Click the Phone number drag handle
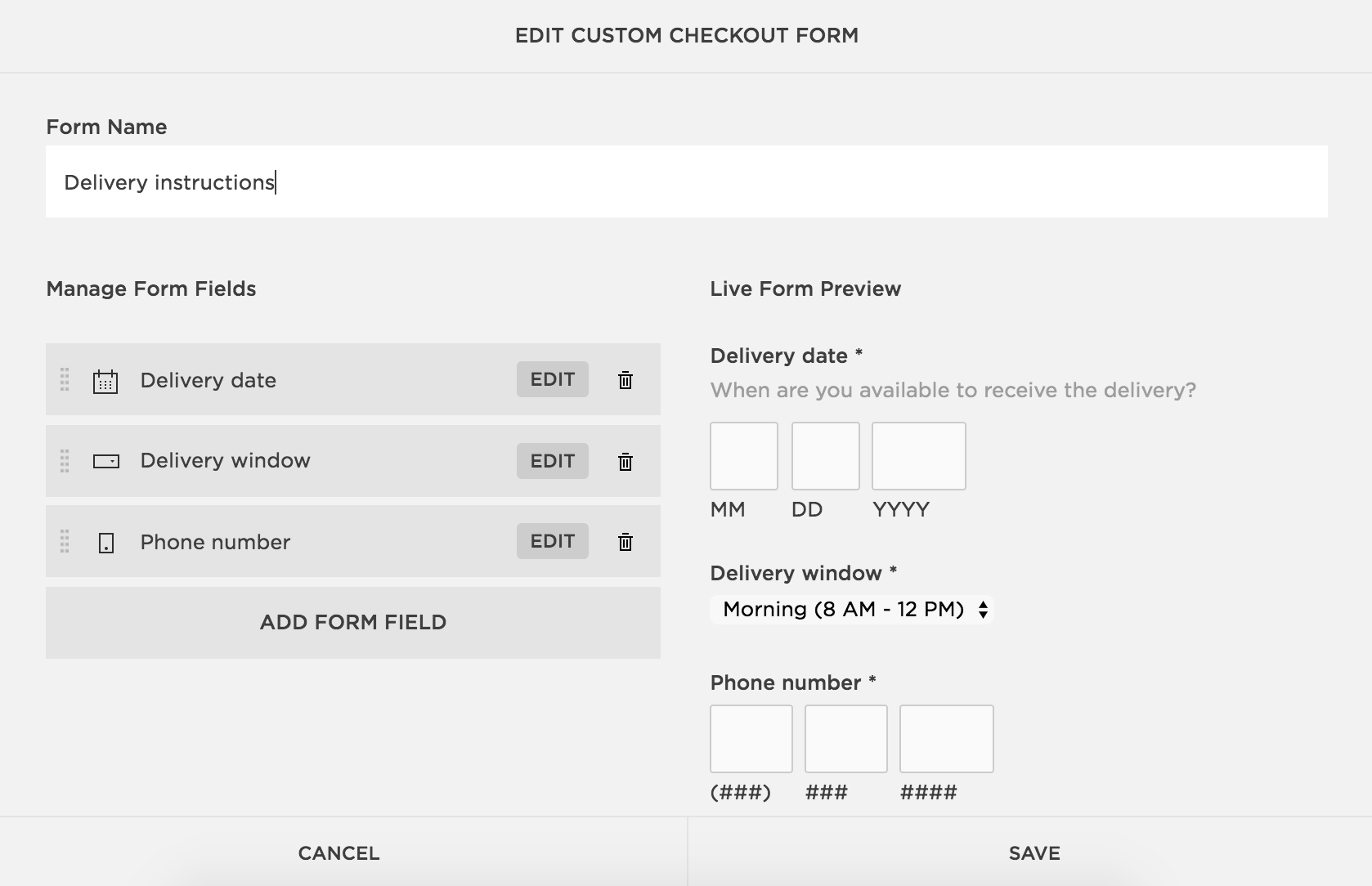Image resolution: width=1372 pixels, height=886 pixels. [65, 542]
